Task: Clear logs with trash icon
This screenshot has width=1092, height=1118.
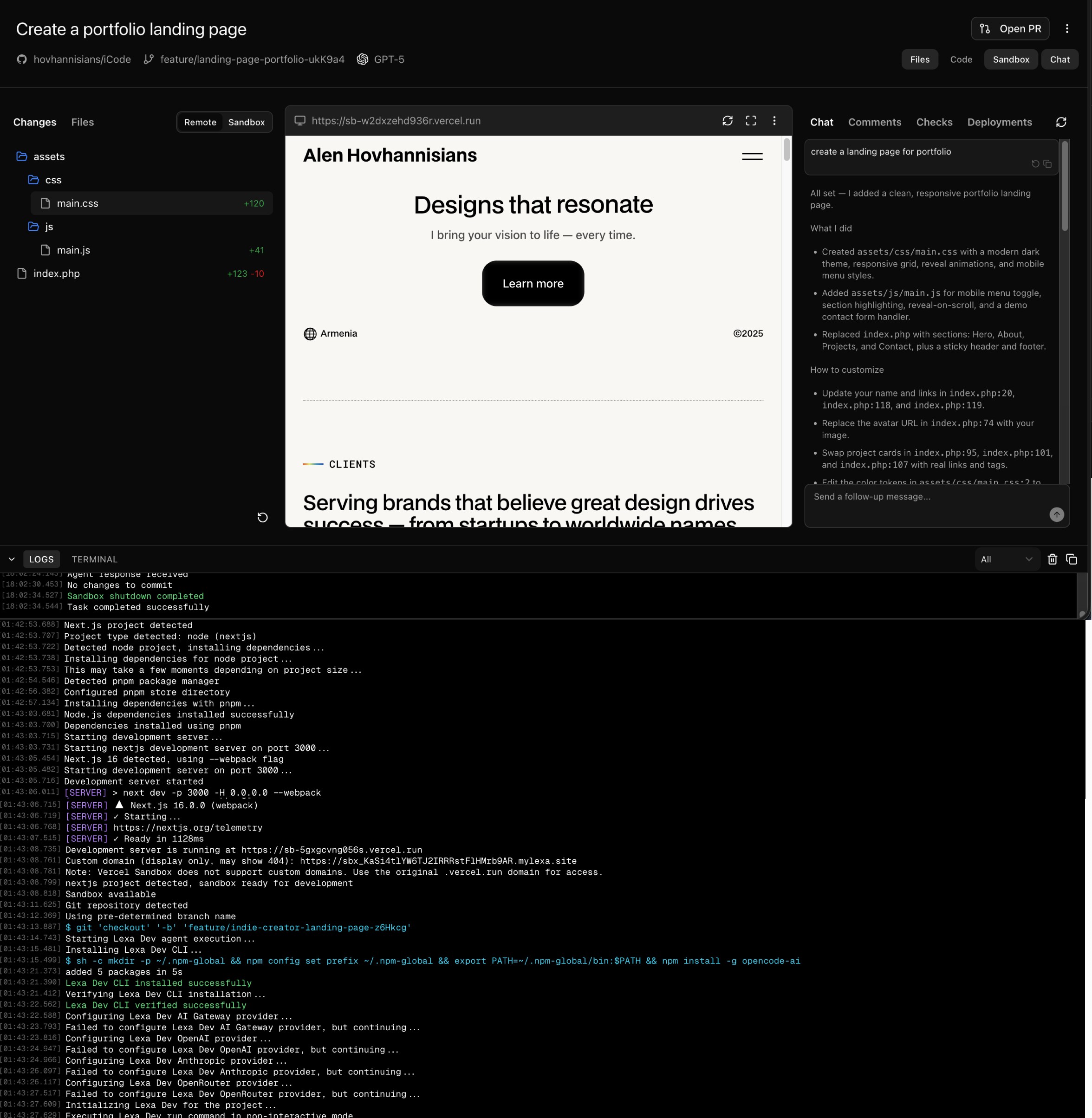Action: coord(1052,559)
